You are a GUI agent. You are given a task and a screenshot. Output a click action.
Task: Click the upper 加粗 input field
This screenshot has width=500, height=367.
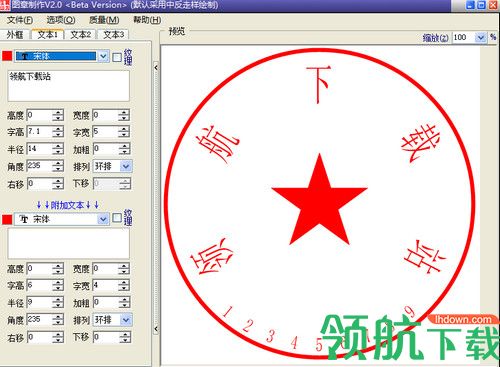(x=105, y=149)
